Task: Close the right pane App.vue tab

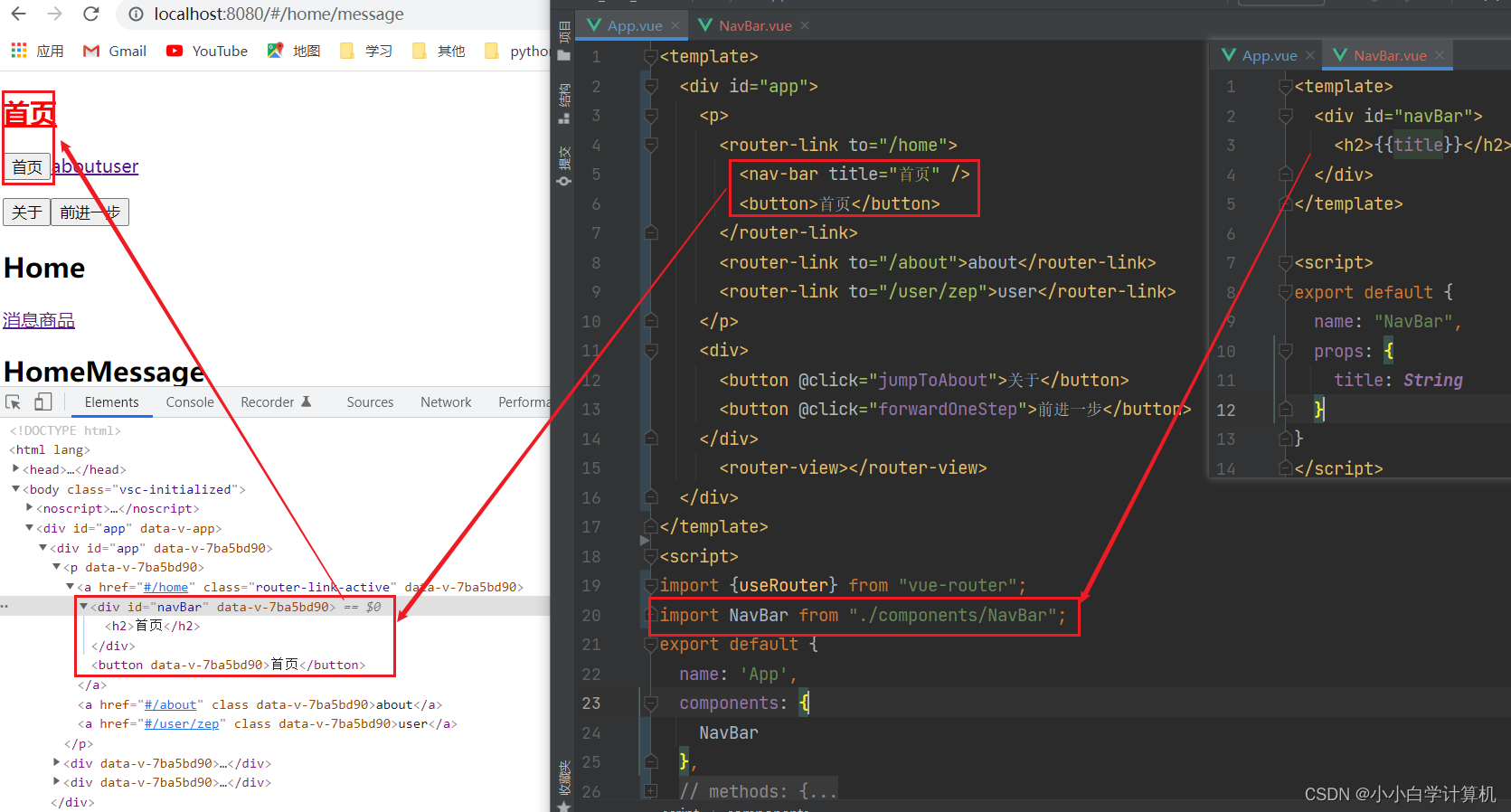Action: [x=1310, y=55]
